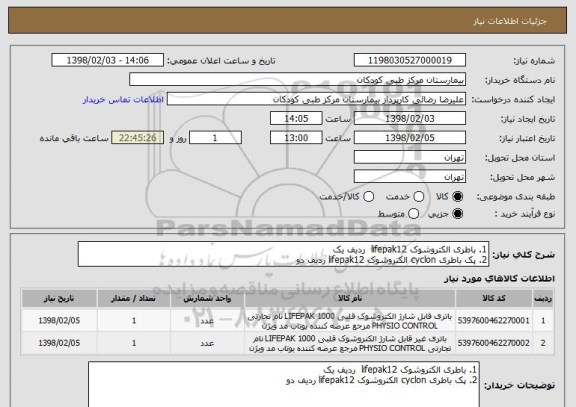This screenshot has height=407, width=576.
Task: Click the remaining days field showing 1
Action: [215, 138]
